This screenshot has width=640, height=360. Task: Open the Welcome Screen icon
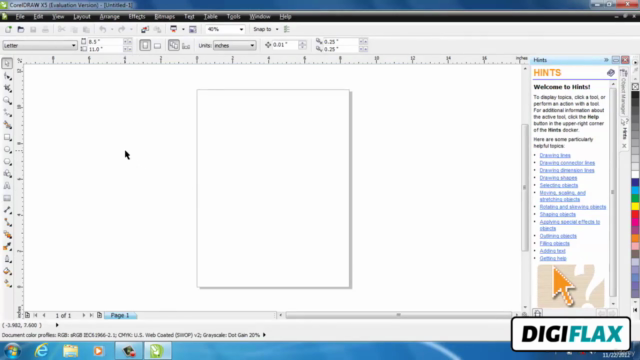coord(193,29)
